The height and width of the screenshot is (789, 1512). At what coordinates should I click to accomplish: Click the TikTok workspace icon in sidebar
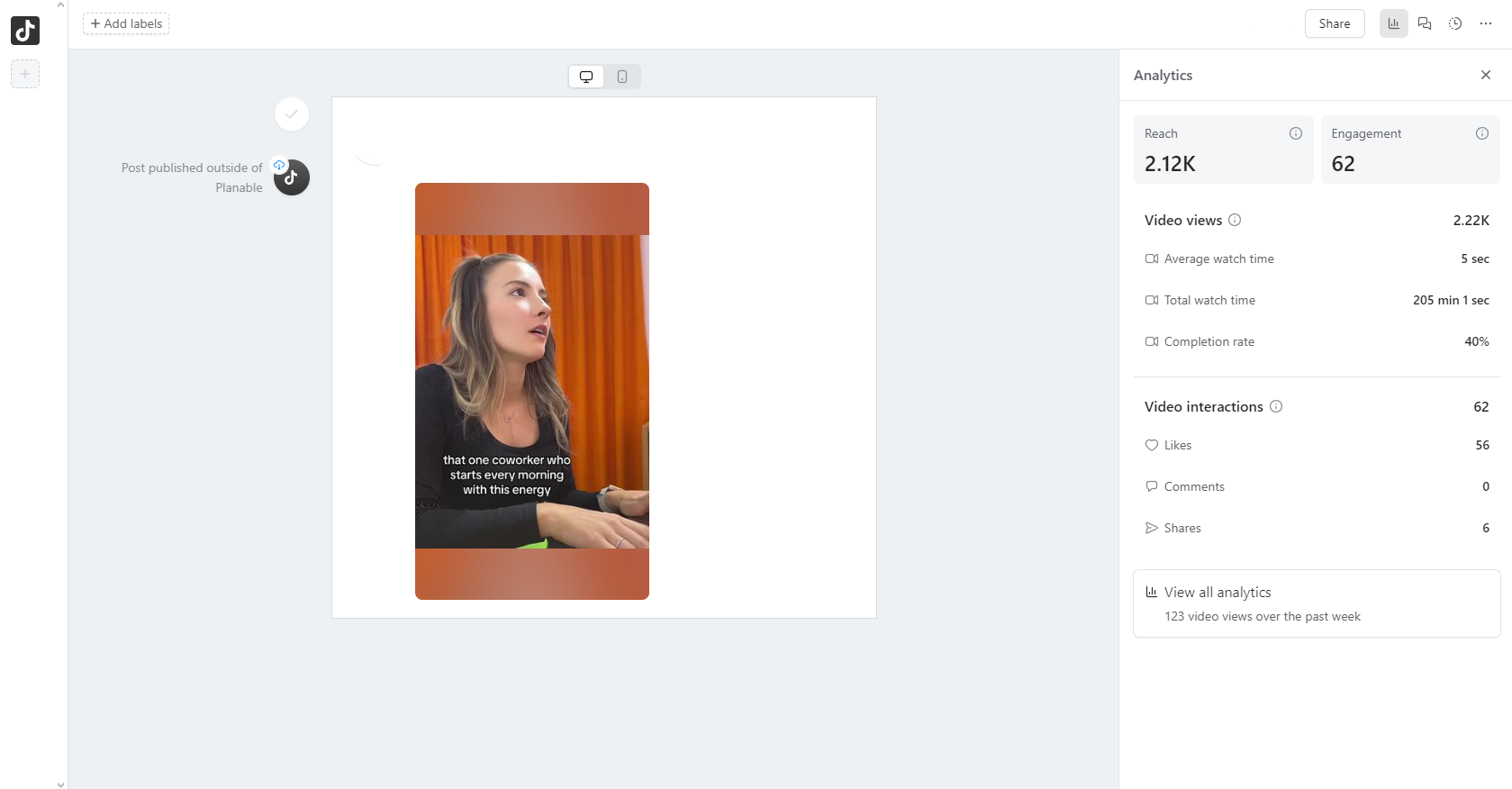25,31
